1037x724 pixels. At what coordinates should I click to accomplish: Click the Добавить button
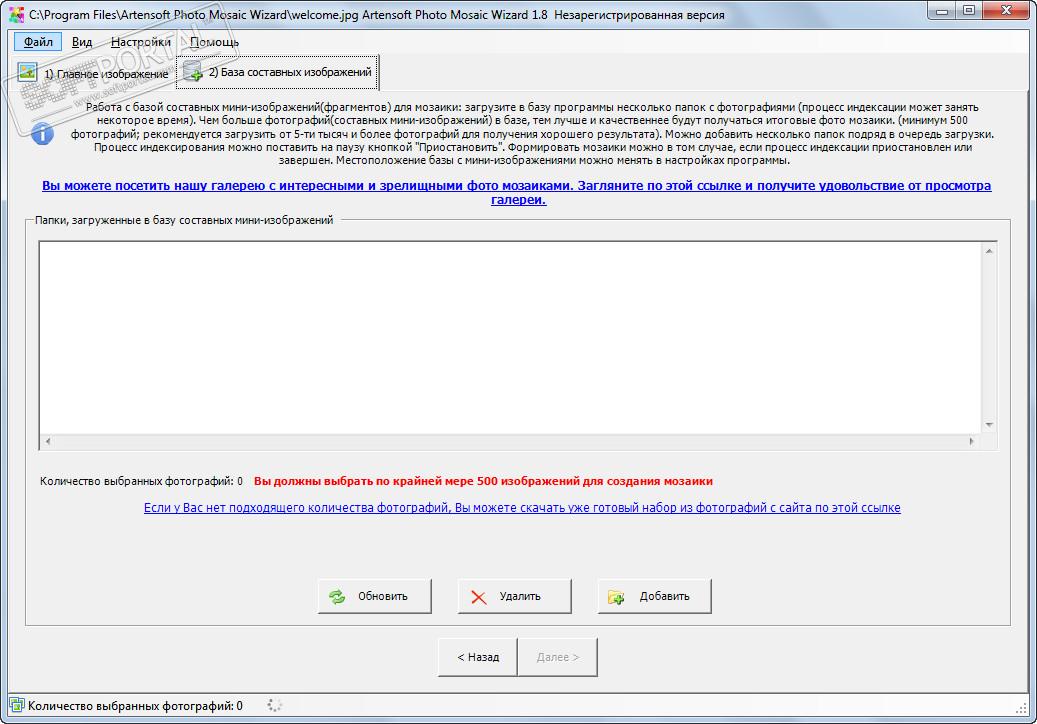[655, 596]
